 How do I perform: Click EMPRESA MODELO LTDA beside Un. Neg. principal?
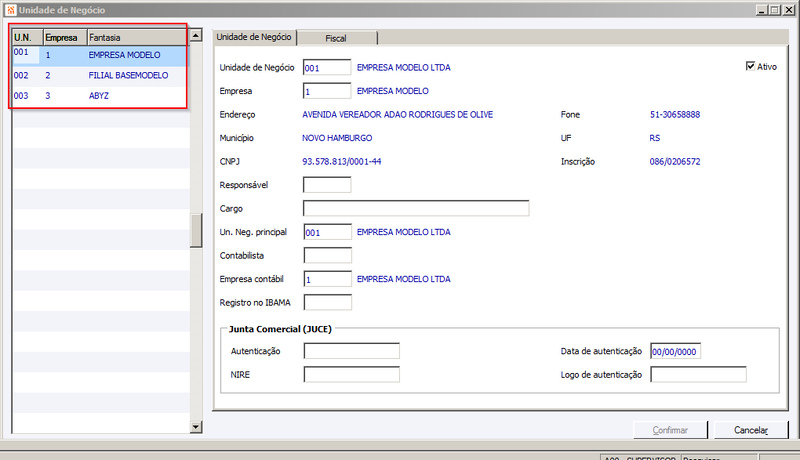click(x=404, y=232)
